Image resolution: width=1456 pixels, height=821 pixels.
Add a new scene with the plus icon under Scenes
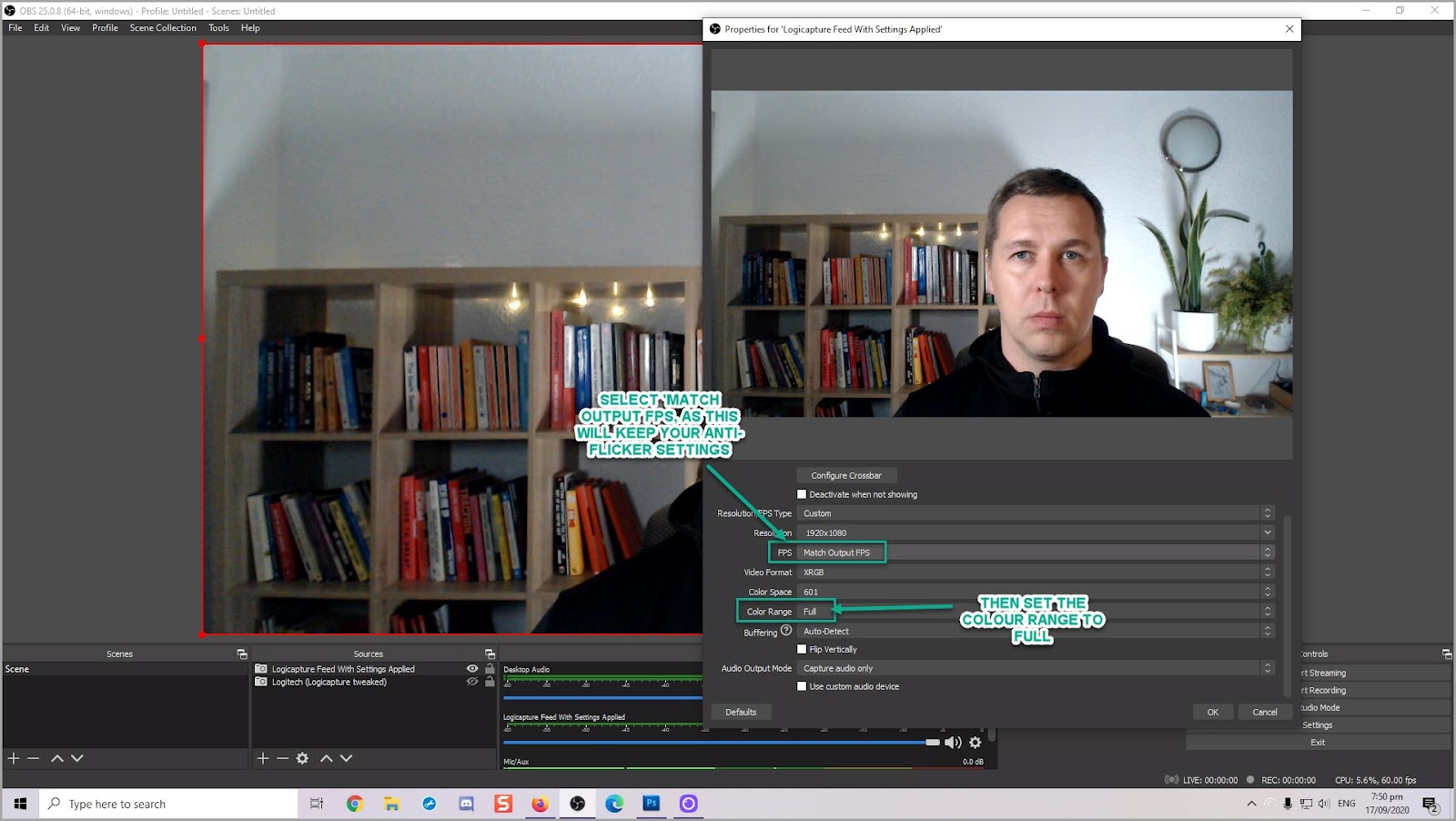14,758
